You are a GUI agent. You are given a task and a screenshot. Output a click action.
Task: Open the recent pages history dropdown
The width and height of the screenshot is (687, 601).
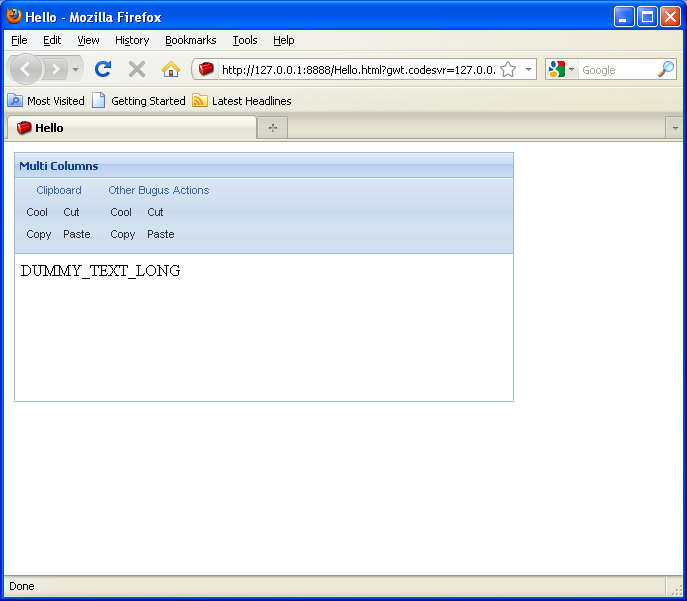(75, 69)
